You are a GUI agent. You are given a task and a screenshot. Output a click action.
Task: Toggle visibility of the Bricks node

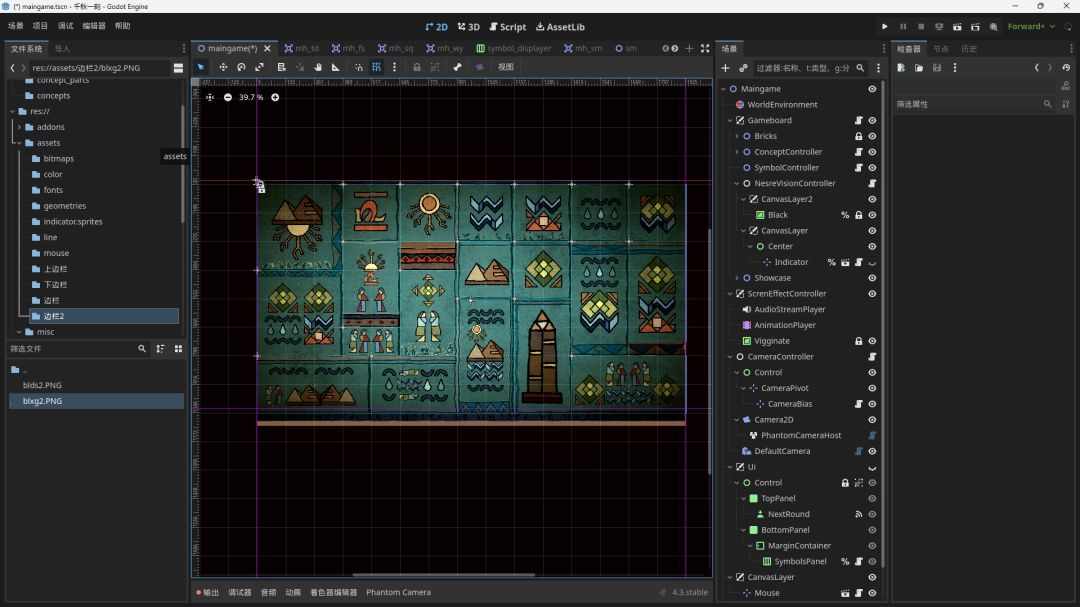pos(872,136)
